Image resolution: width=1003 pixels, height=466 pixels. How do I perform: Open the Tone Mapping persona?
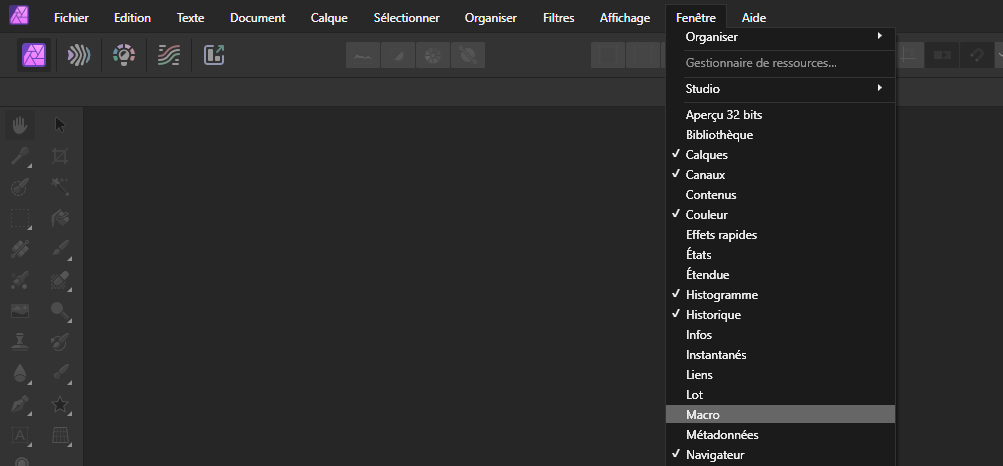[168, 55]
